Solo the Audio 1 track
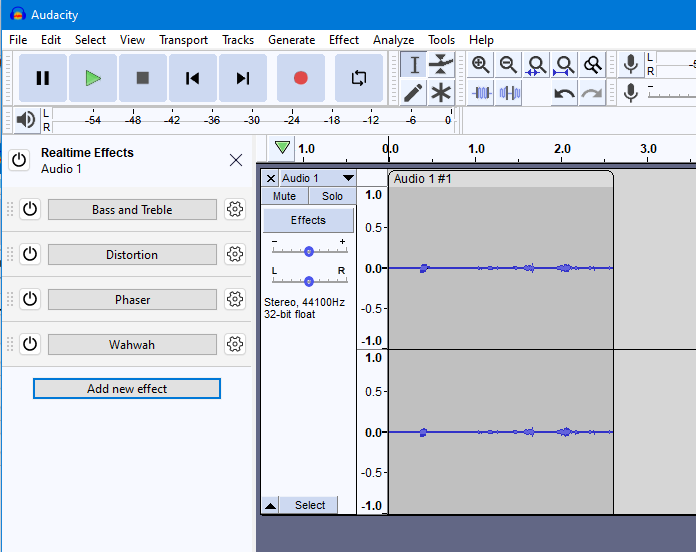Screen dimensions: 696x552 tap(332, 196)
